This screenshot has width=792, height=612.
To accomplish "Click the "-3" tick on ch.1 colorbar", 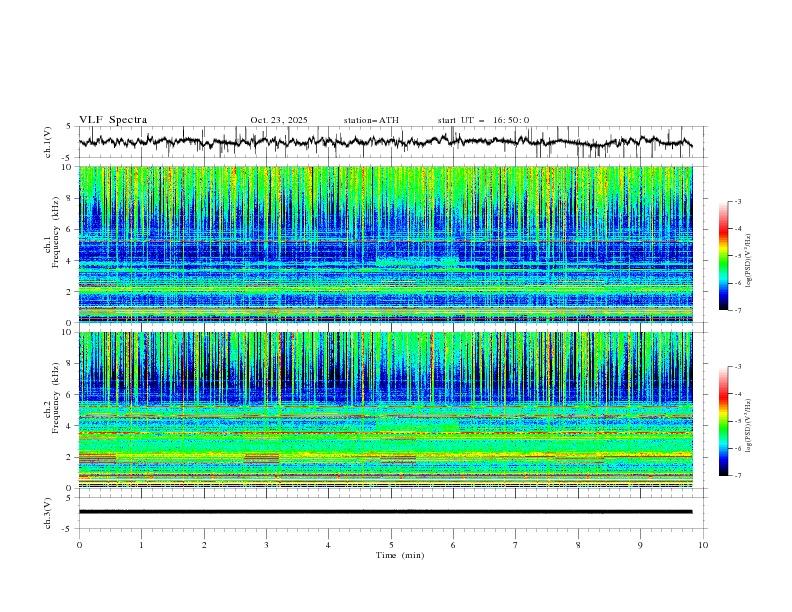I will (x=737, y=201).
